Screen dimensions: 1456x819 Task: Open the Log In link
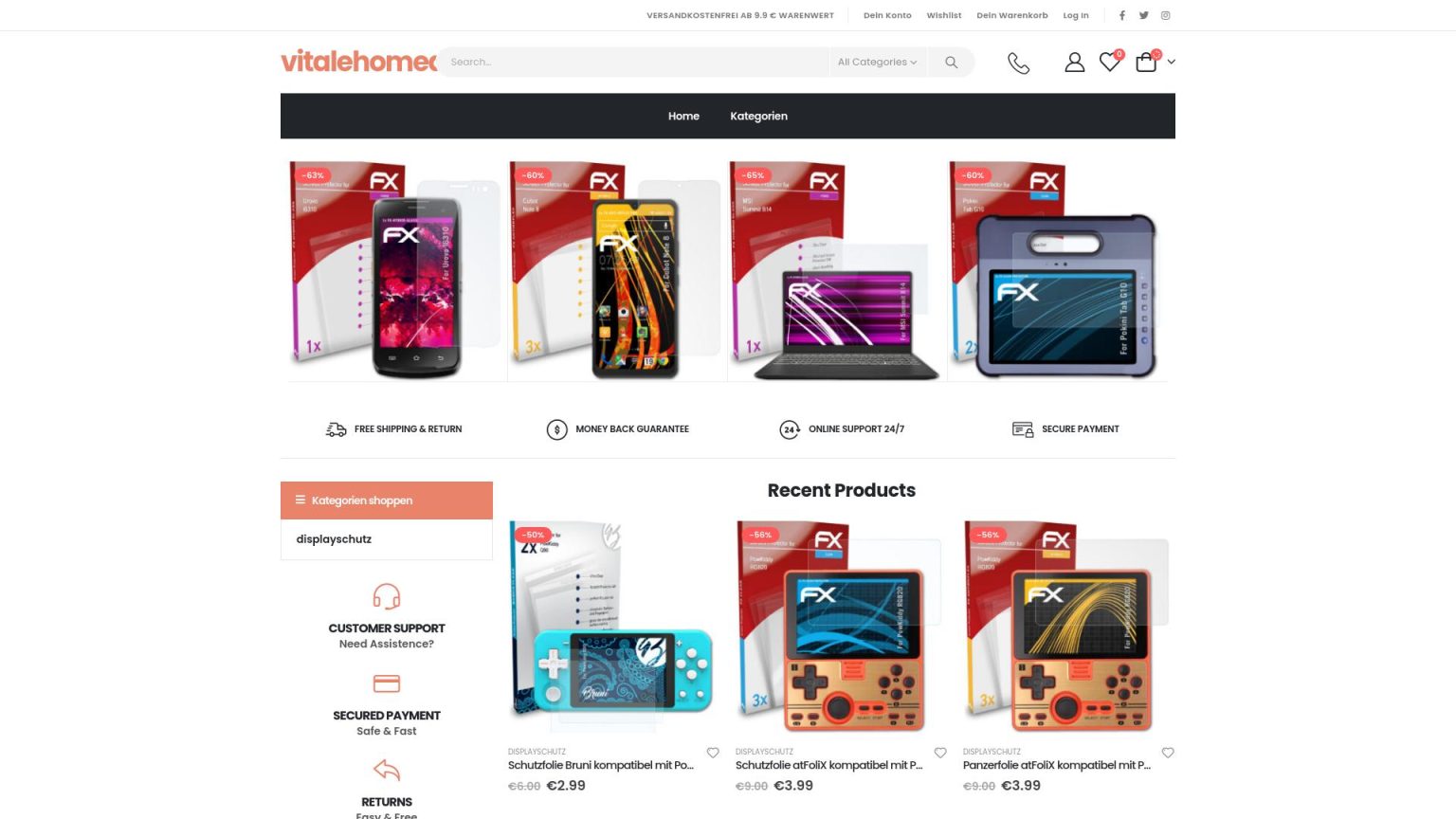(1076, 15)
